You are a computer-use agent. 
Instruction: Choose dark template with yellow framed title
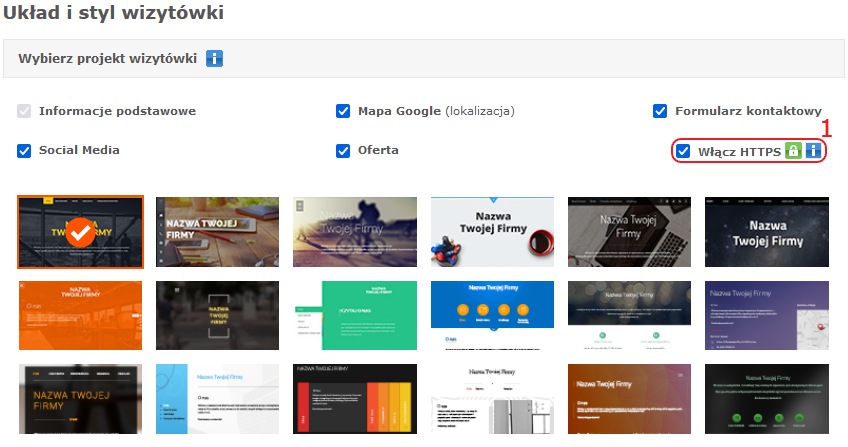[x=217, y=315]
